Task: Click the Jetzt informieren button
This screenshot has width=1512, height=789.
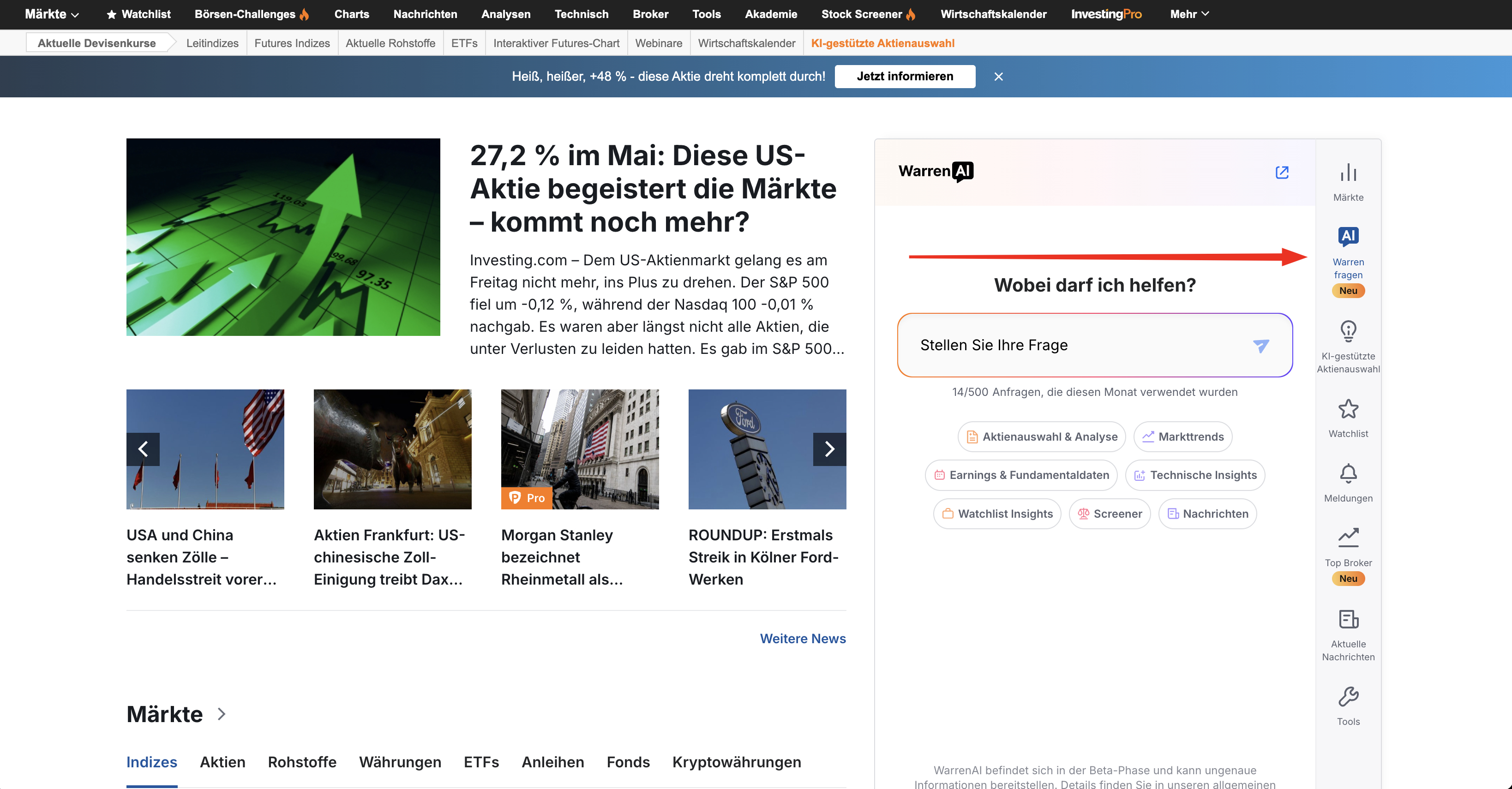Action: pos(905,76)
